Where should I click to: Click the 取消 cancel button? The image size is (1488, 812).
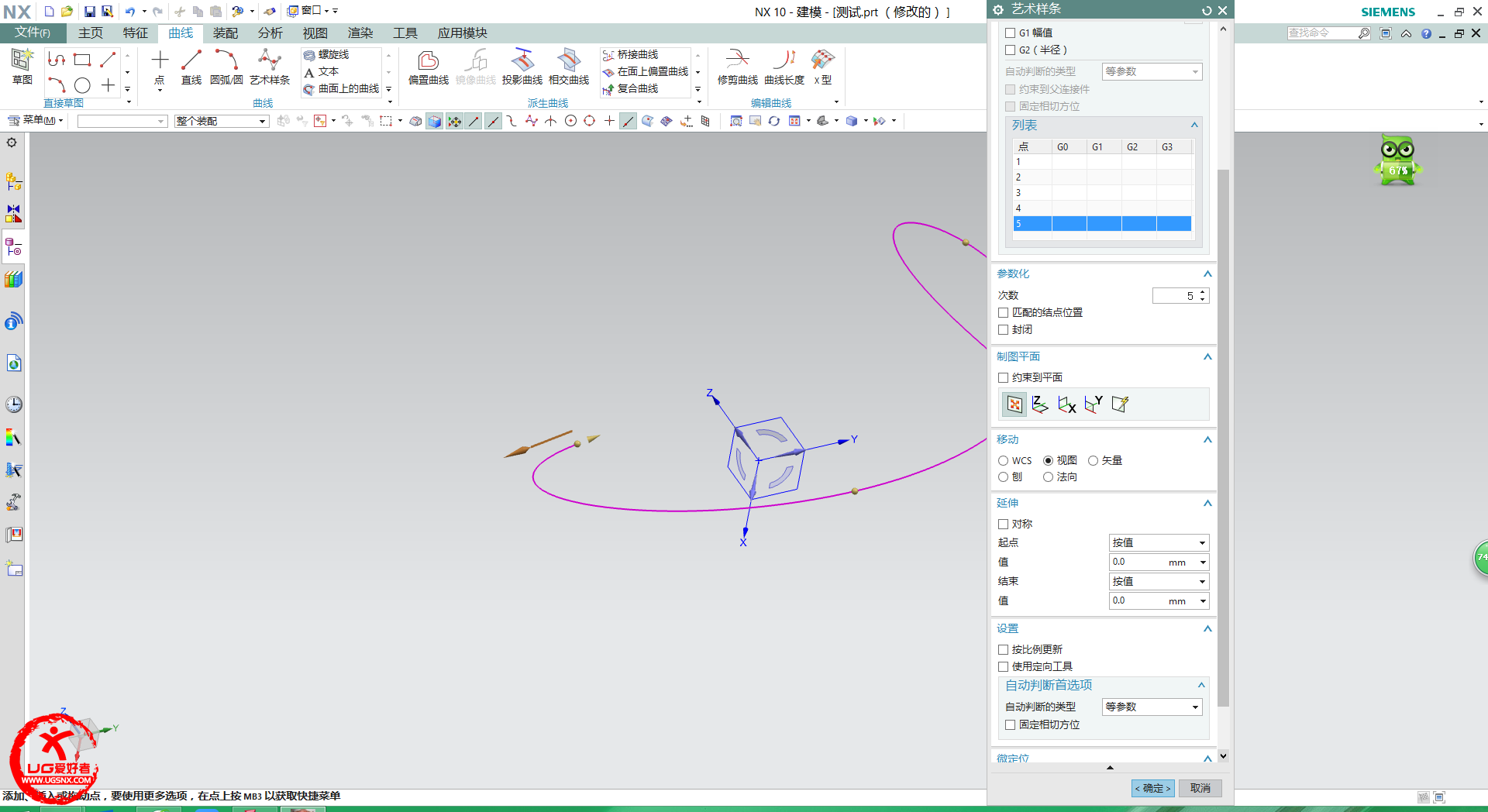(x=1200, y=788)
